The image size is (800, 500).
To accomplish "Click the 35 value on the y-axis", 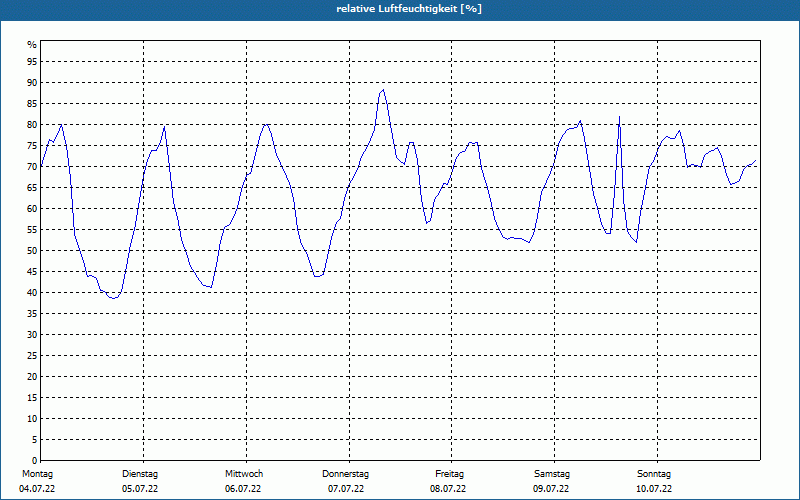I will [x=32, y=314].
